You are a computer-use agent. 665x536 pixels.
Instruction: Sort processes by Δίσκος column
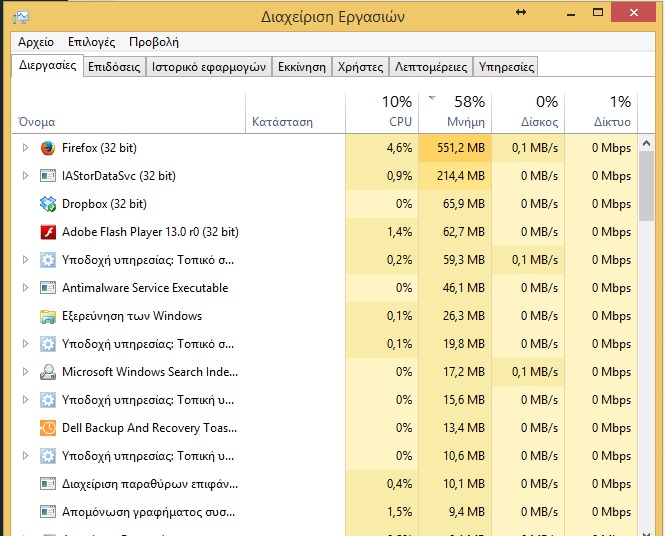tap(528, 113)
